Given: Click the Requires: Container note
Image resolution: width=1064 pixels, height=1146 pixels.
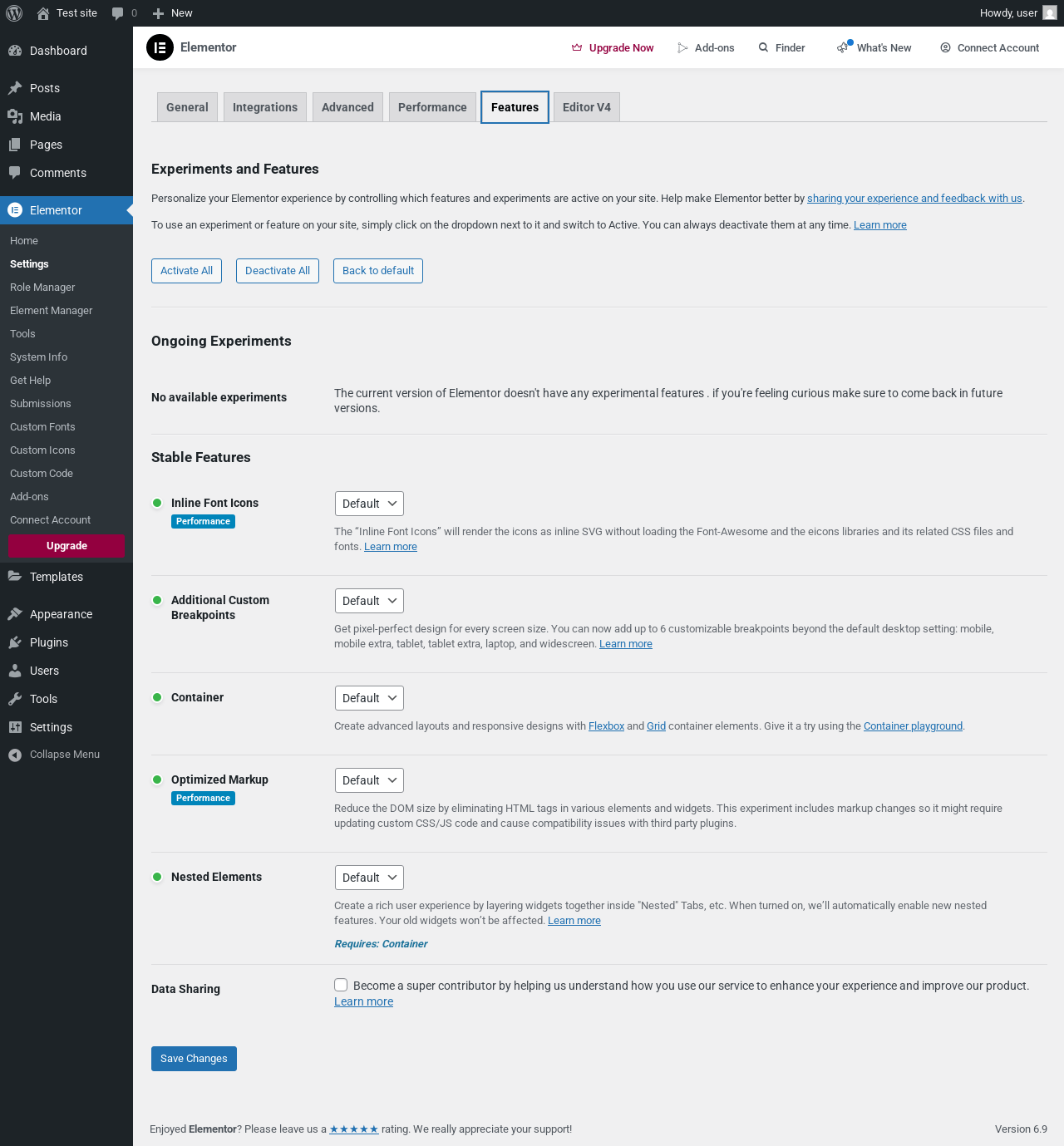Looking at the screenshot, I should (381, 944).
